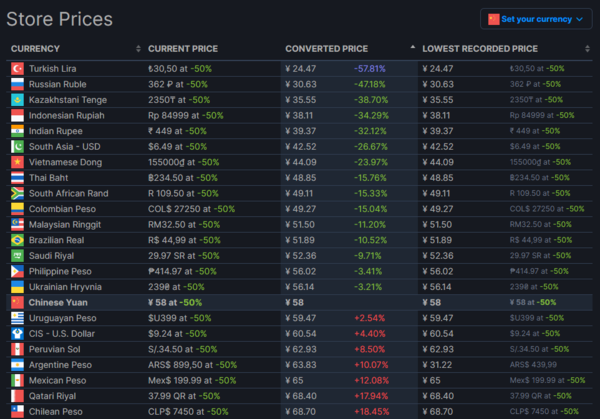Click the ARS$ 439,99 lowest price text
The height and width of the screenshot is (419, 600).
(x=533, y=365)
